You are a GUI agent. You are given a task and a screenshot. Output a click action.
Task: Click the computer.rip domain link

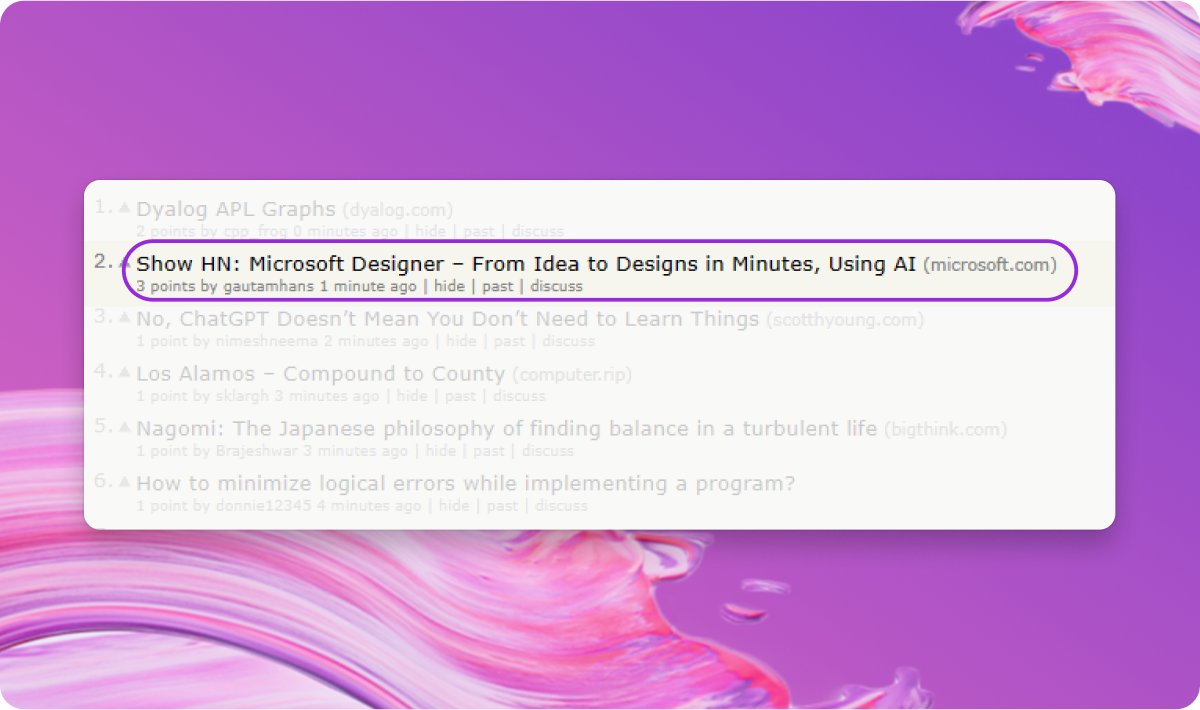pyautogui.click(x=572, y=375)
